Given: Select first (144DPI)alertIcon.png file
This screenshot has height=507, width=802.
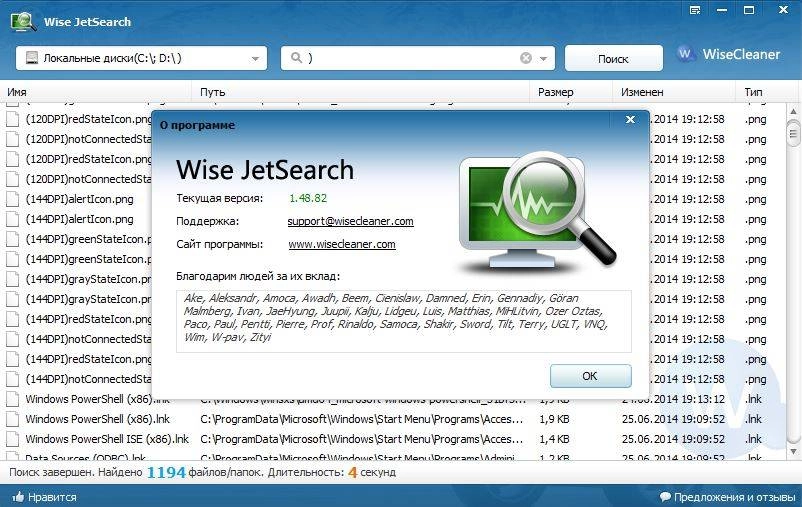Looking at the screenshot, I should click(79, 199).
